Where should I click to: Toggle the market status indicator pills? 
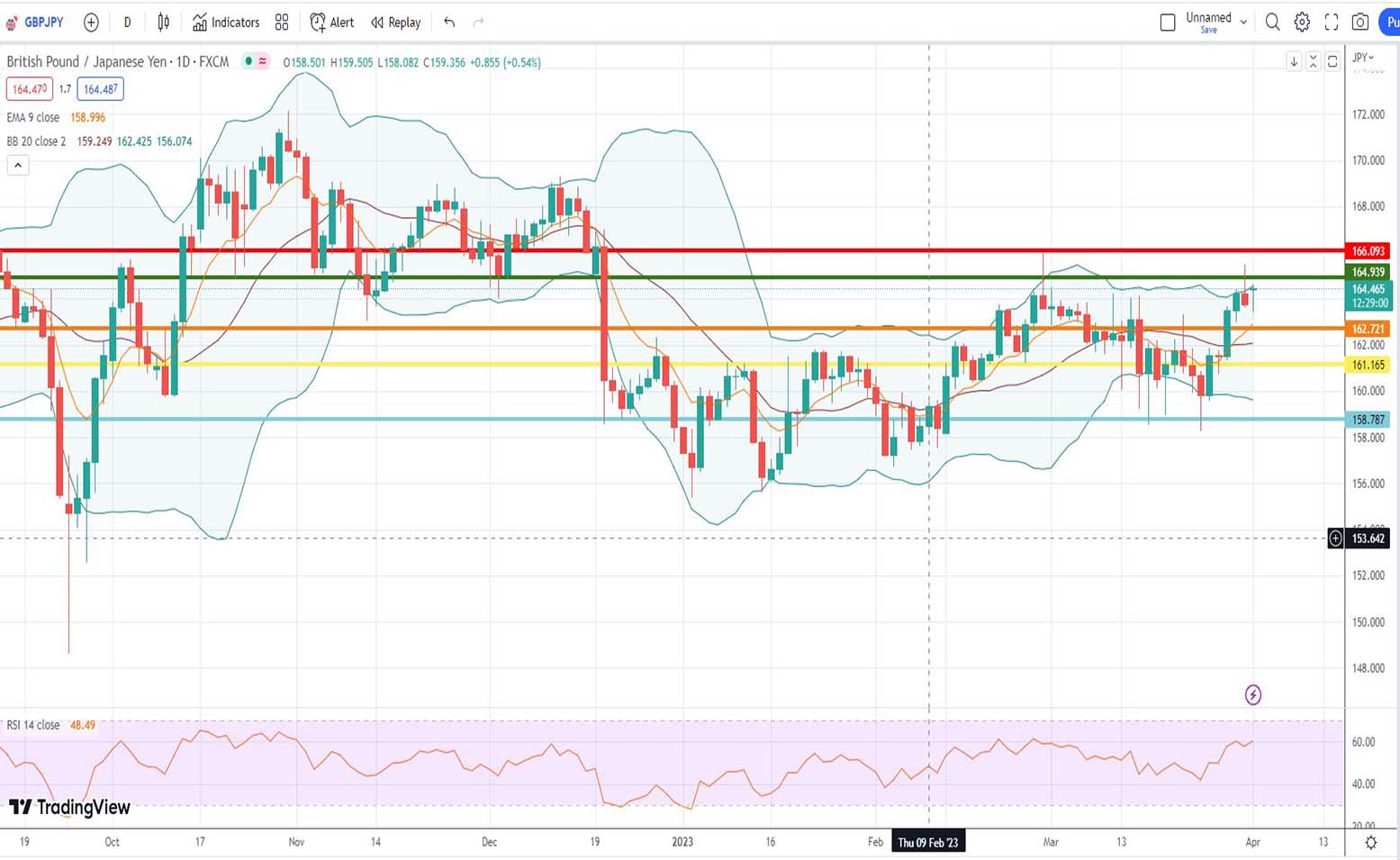tap(256, 61)
